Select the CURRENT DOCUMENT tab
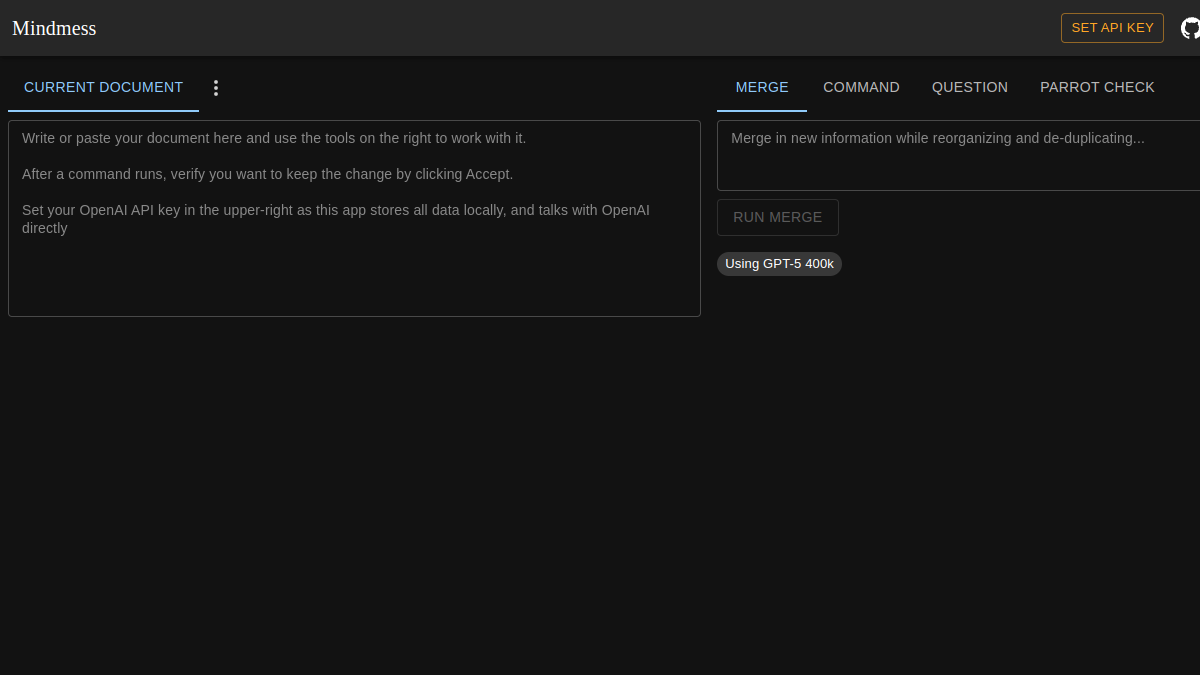Viewport: 1200px width, 675px height. coord(104,88)
